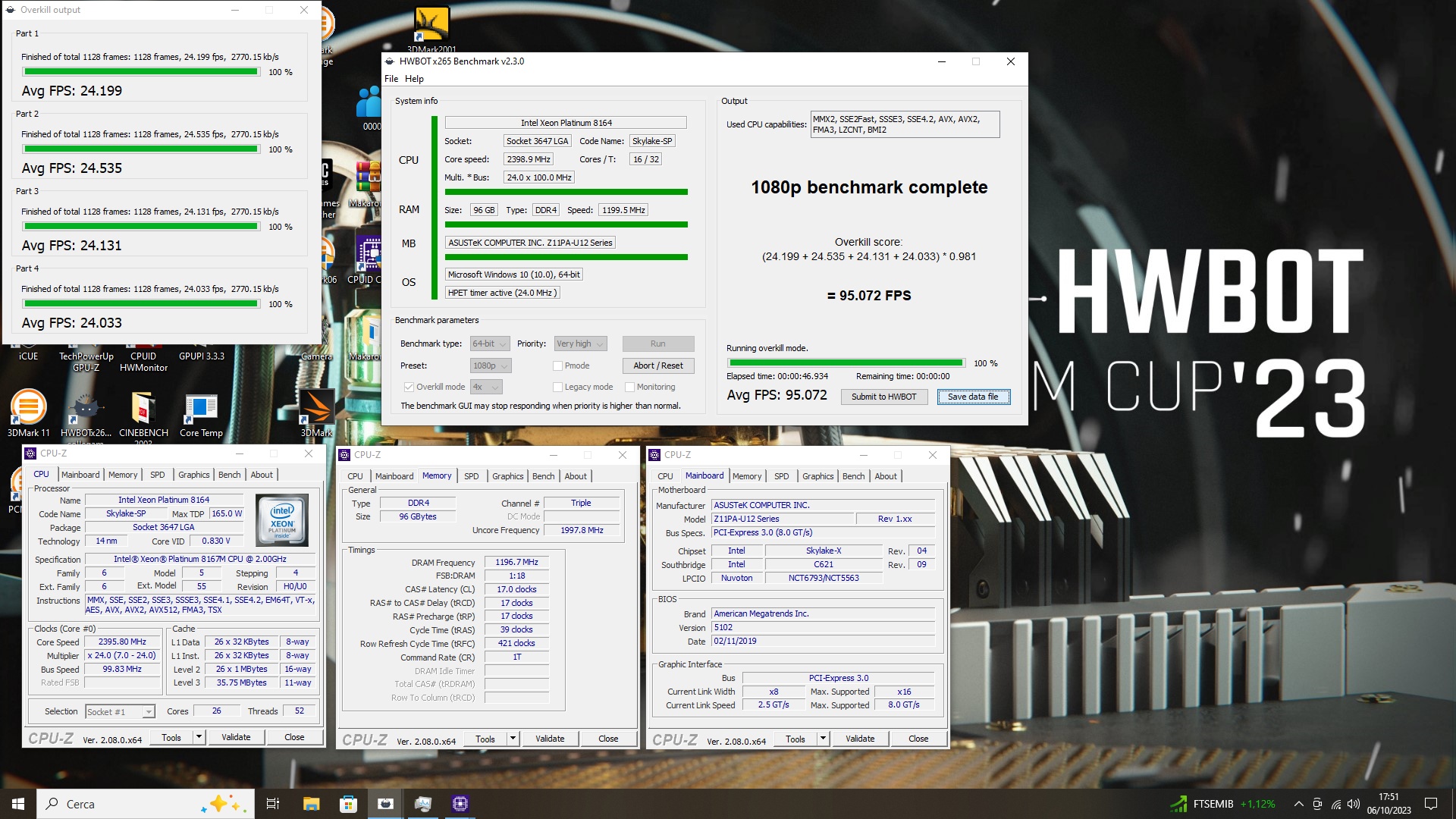Image resolution: width=1456 pixels, height=819 pixels.
Task: Expand Tools arrow in CPU tab CPU-Z window
Action: tap(199, 737)
